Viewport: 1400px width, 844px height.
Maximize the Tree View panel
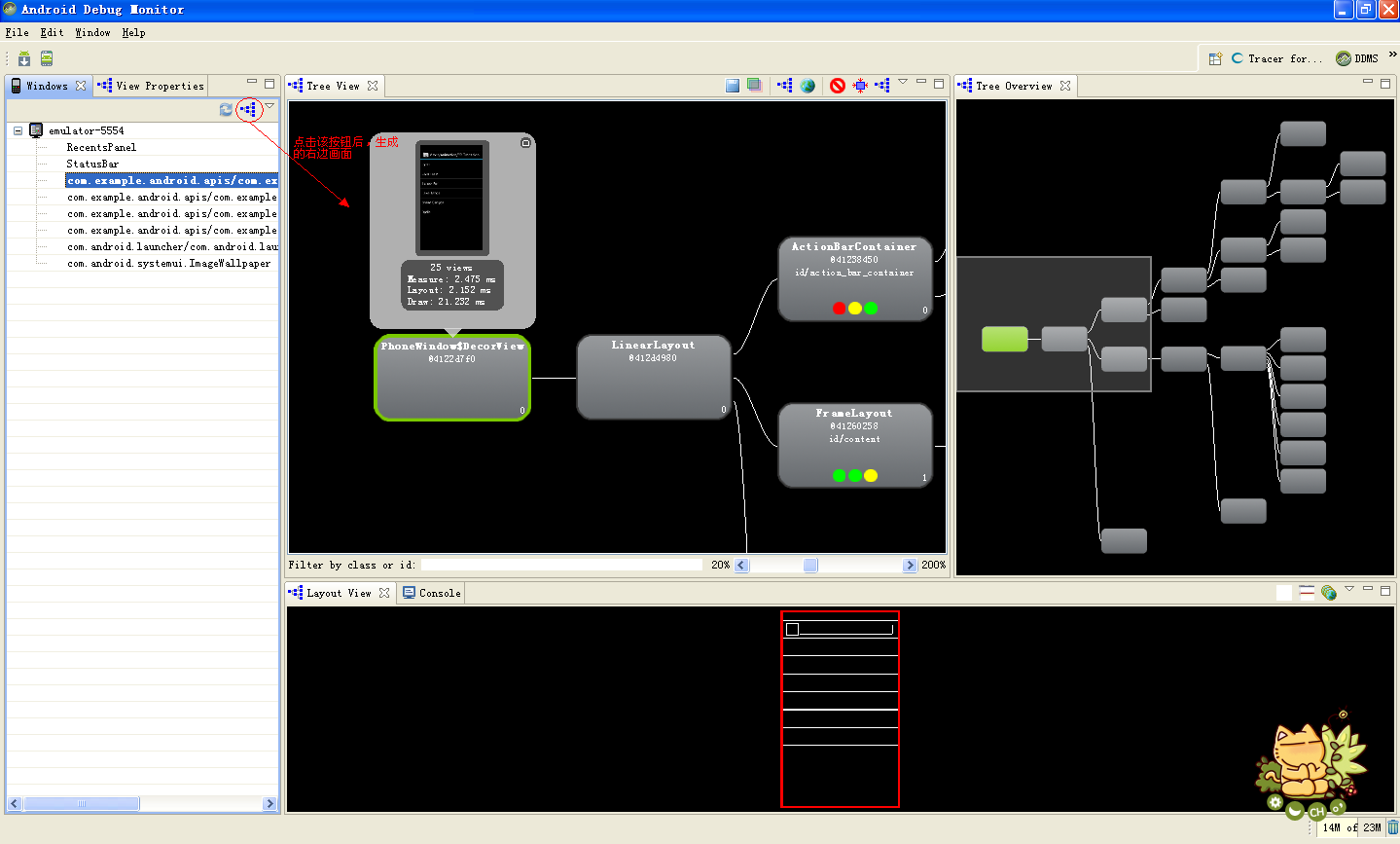[x=939, y=83]
